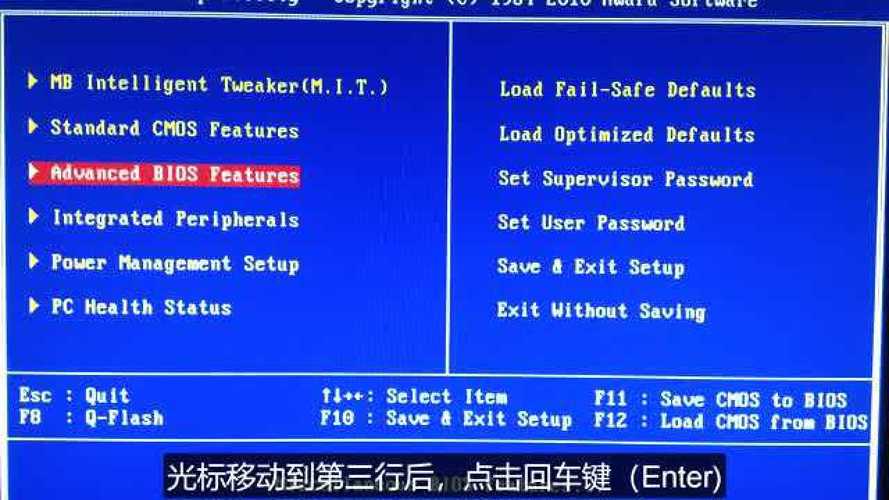Open PC Health Status page
The image size is (889, 500).
click(x=142, y=307)
